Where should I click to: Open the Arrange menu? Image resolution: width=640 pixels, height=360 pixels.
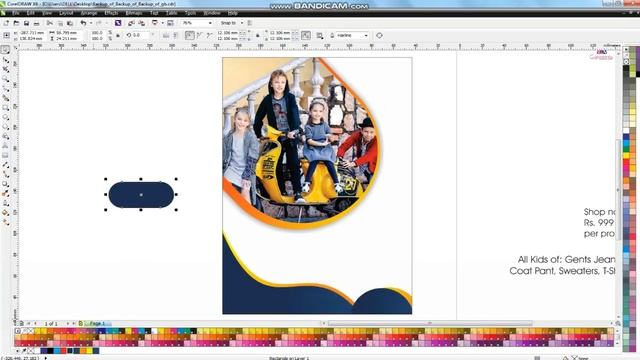click(x=89, y=13)
